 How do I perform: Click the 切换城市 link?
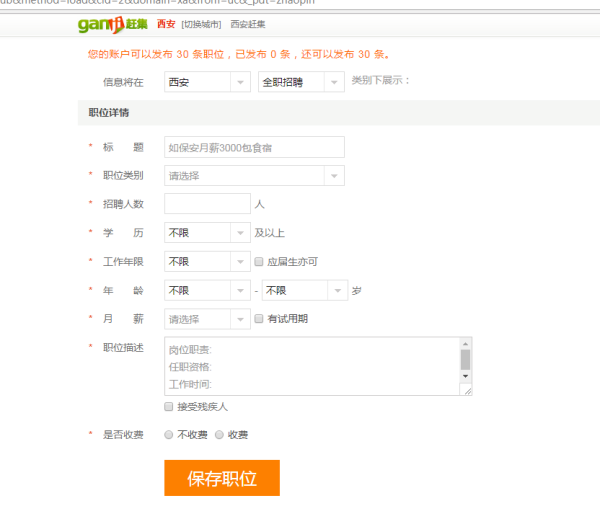click(201, 24)
